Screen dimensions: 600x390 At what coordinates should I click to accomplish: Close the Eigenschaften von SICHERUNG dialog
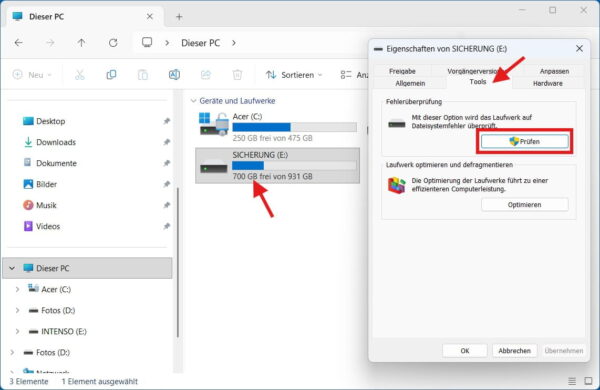point(579,49)
